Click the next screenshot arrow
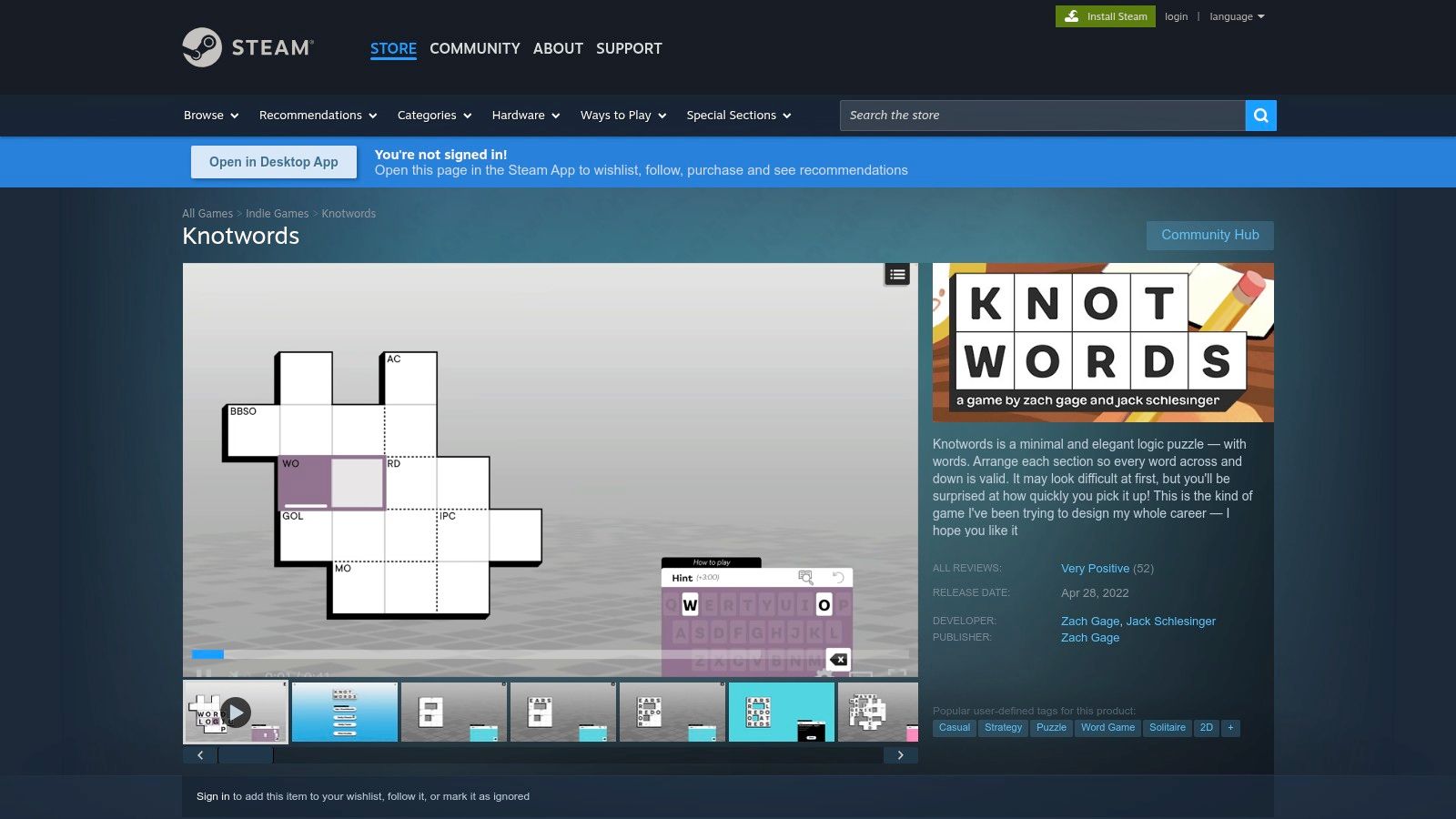The width and height of the screenshot is (1456, 819). click(x=901, y=754)
